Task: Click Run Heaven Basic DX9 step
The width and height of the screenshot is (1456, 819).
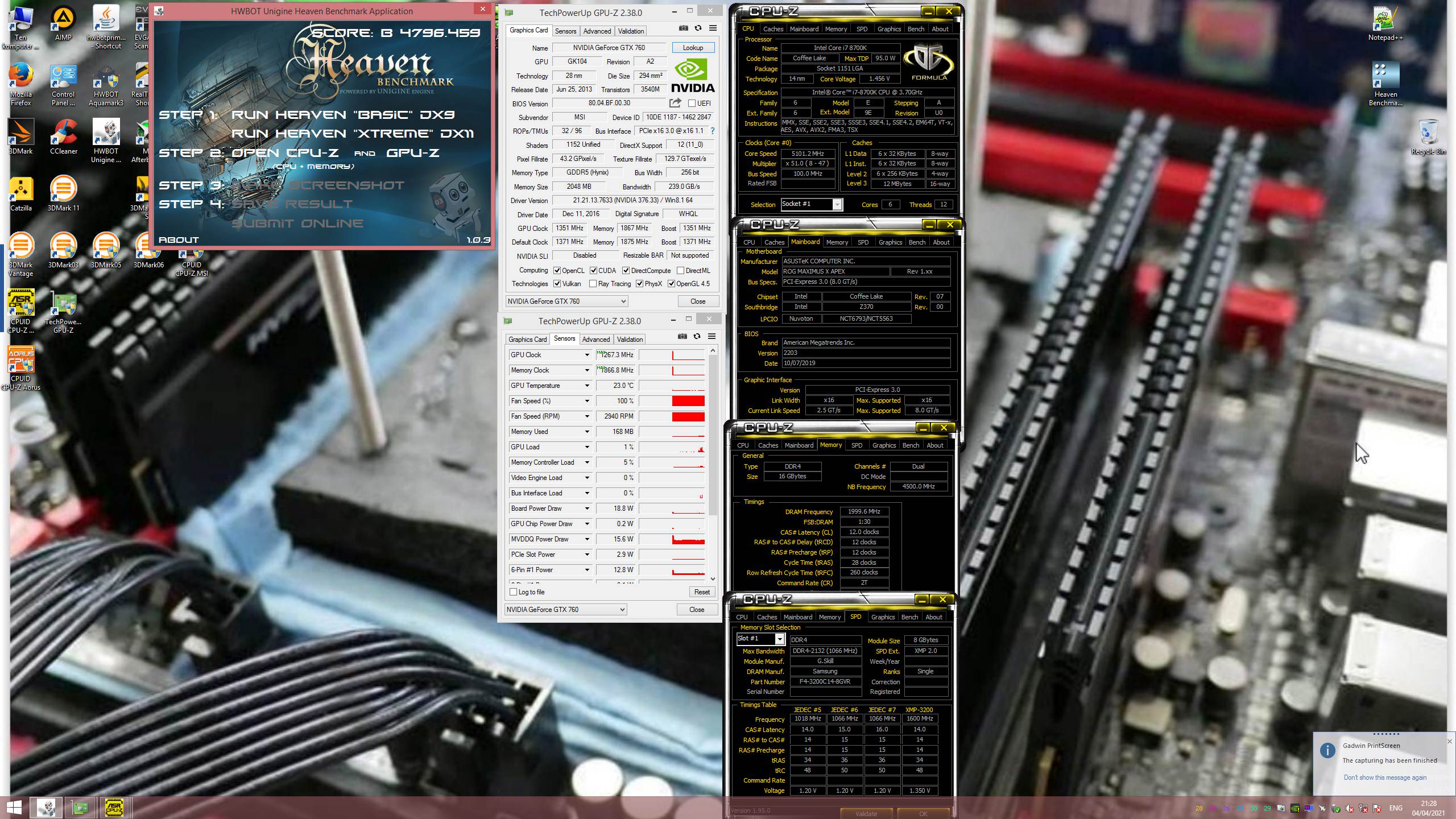Action: [343, 114]
